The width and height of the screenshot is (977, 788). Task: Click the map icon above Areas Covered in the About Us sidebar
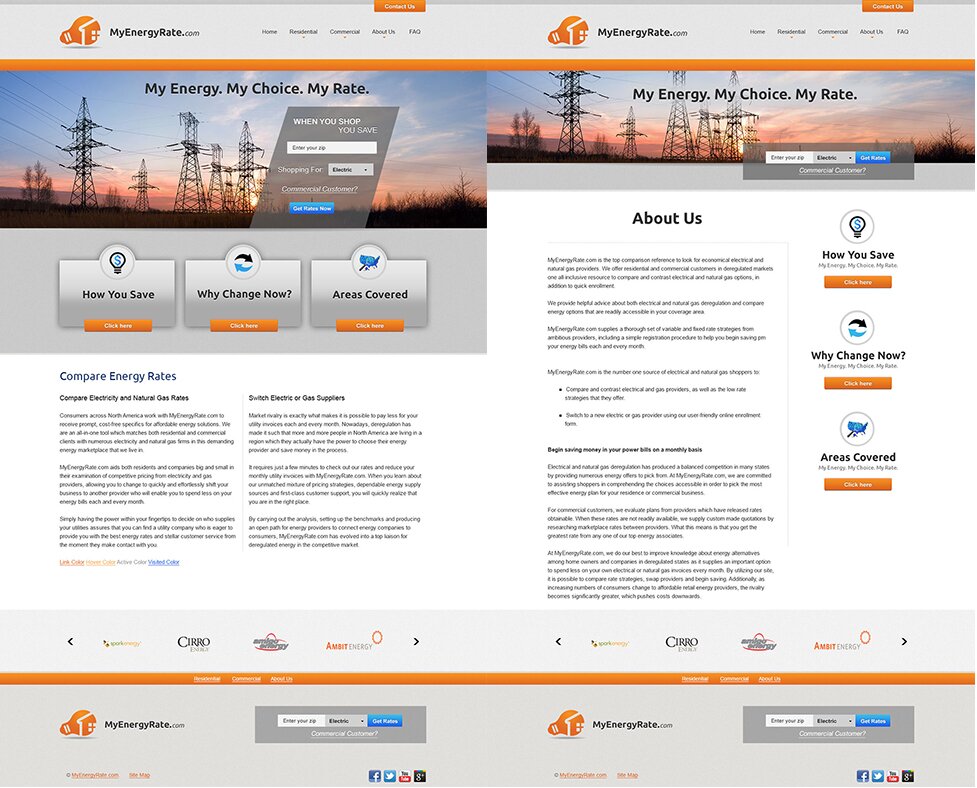(x=857, y=429)
